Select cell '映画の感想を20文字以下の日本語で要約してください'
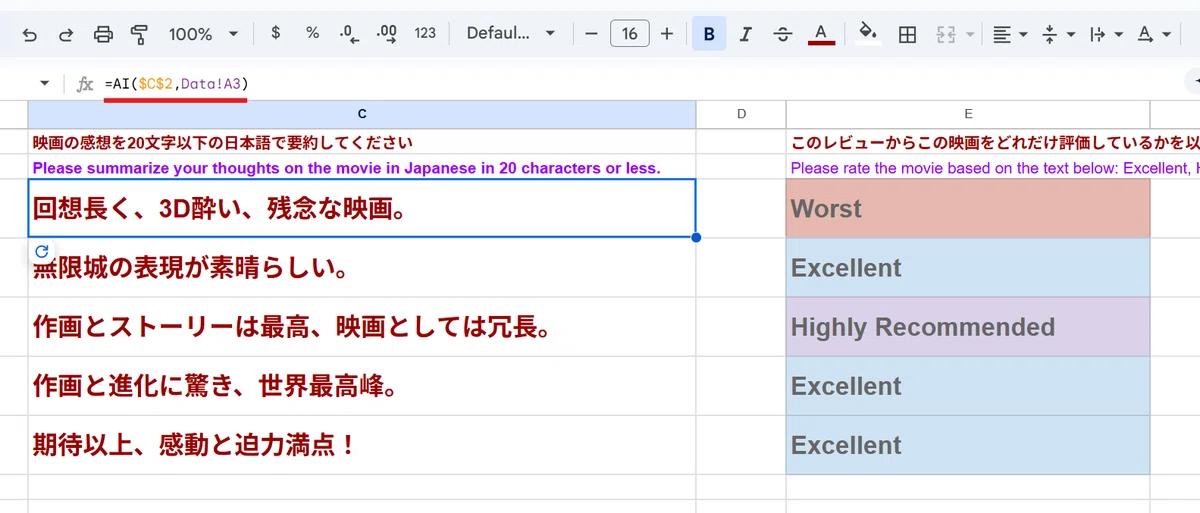1200x513 pixels. [362, 142]
